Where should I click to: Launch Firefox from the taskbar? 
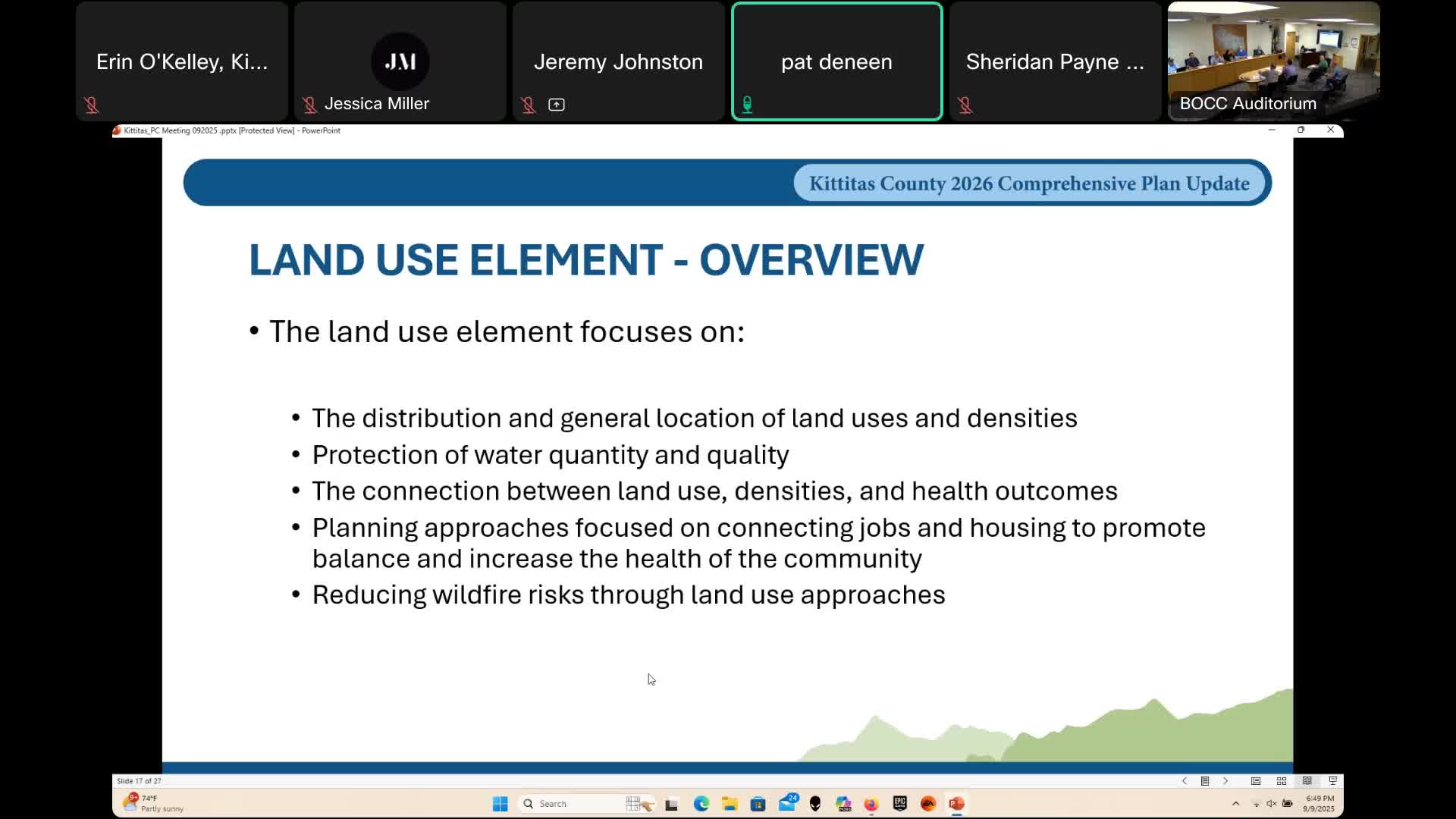pyautogui.click(x=871, y=804)
